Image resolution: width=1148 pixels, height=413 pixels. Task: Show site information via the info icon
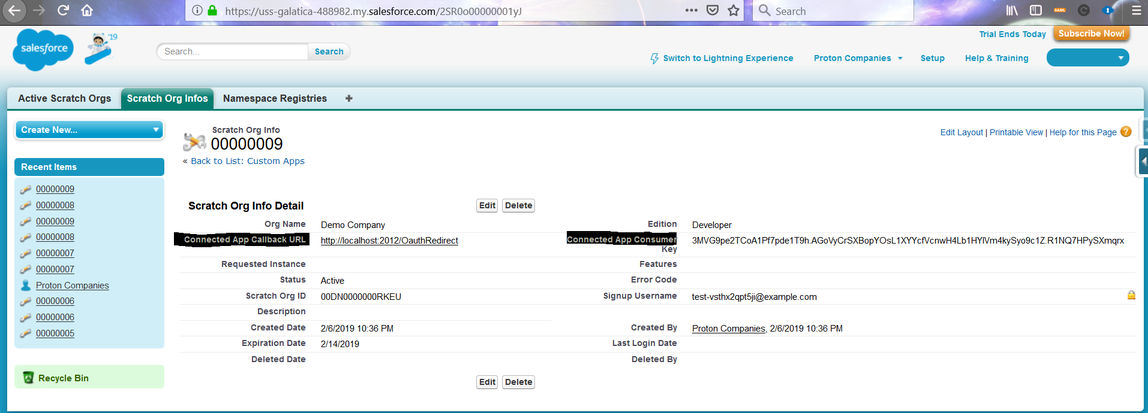coord(198,11)
